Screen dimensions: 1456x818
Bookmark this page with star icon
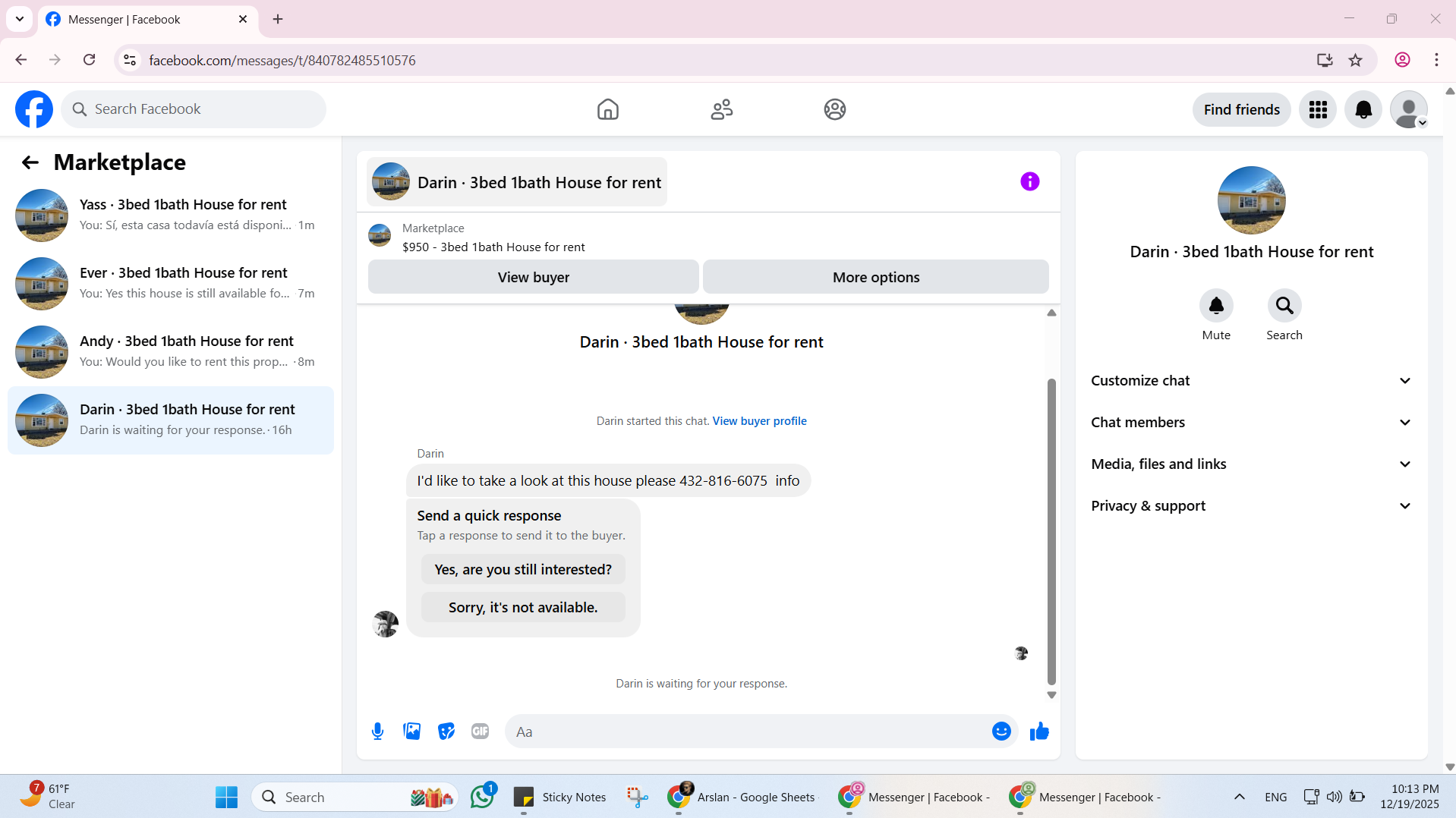click(1355, 60)
